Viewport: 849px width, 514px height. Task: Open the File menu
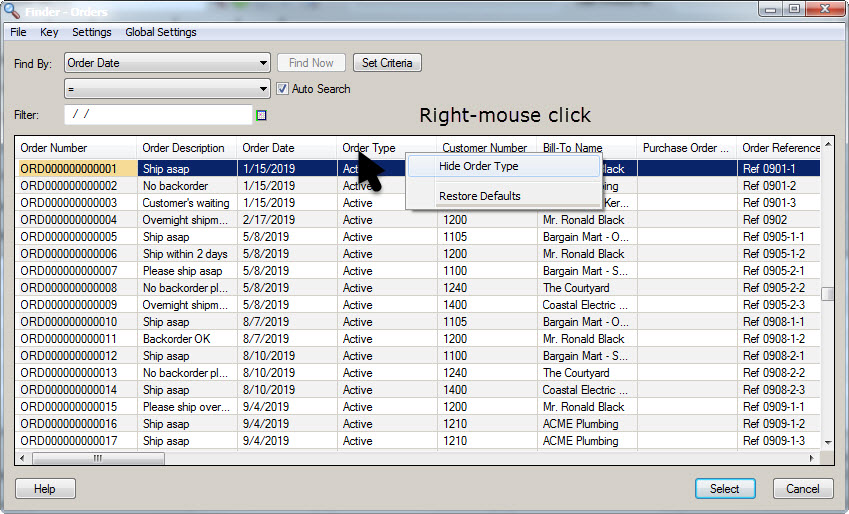pos(18,32)
